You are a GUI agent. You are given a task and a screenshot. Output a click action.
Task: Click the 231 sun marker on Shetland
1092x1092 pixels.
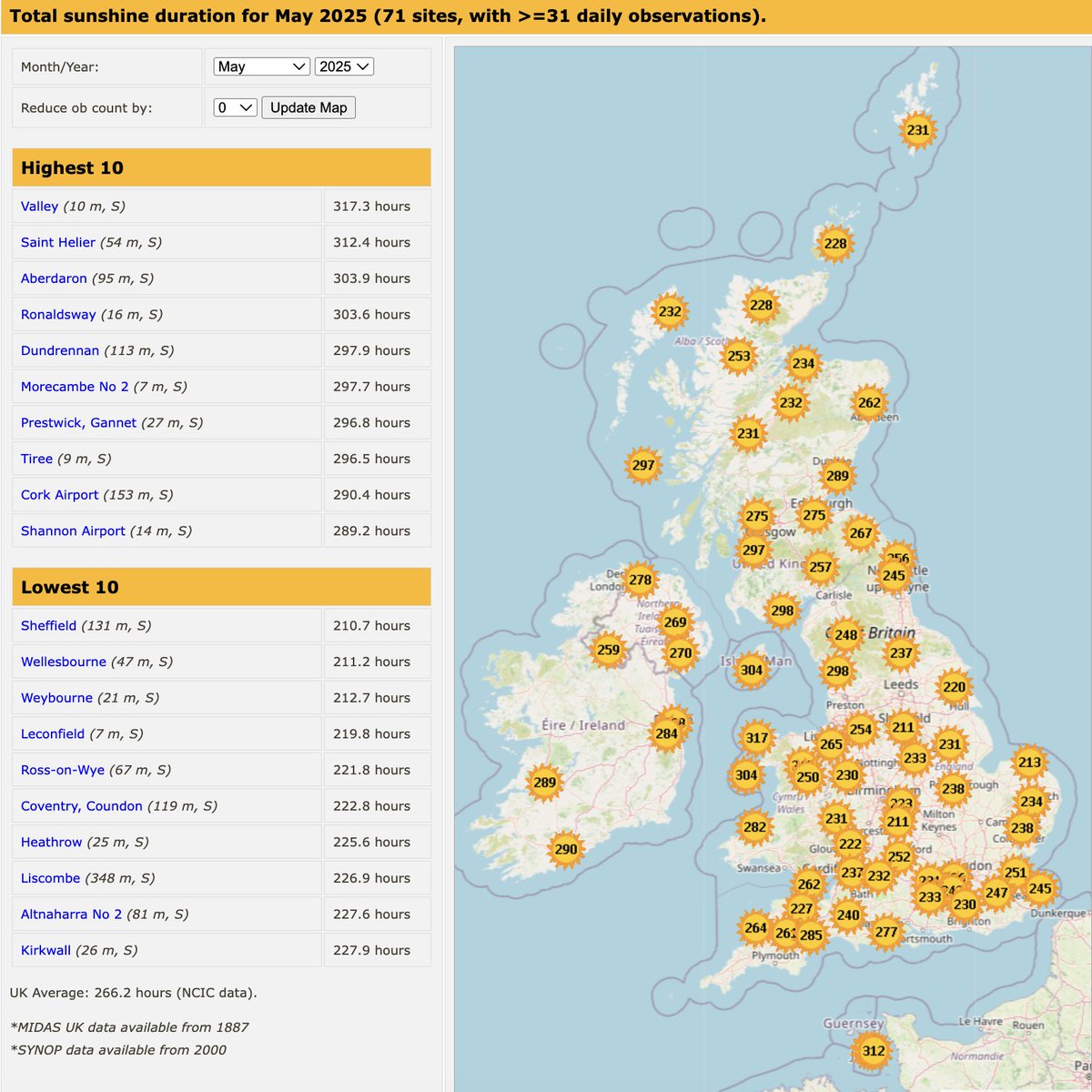click(x=918, y=130)
